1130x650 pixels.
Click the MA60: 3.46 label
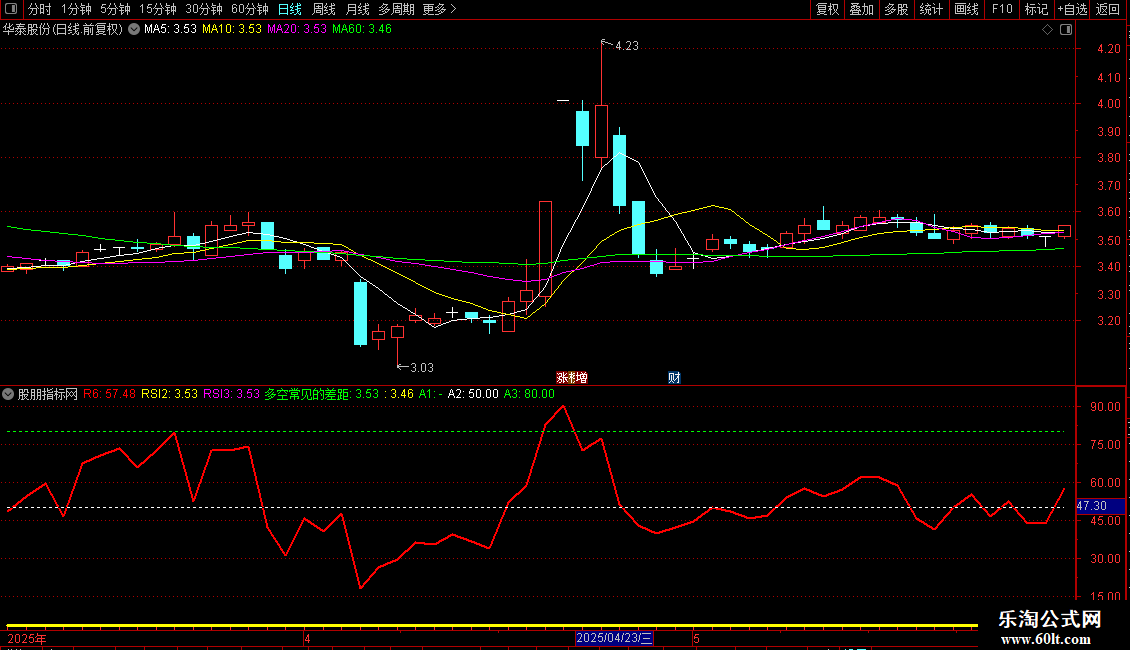point(362,29)
